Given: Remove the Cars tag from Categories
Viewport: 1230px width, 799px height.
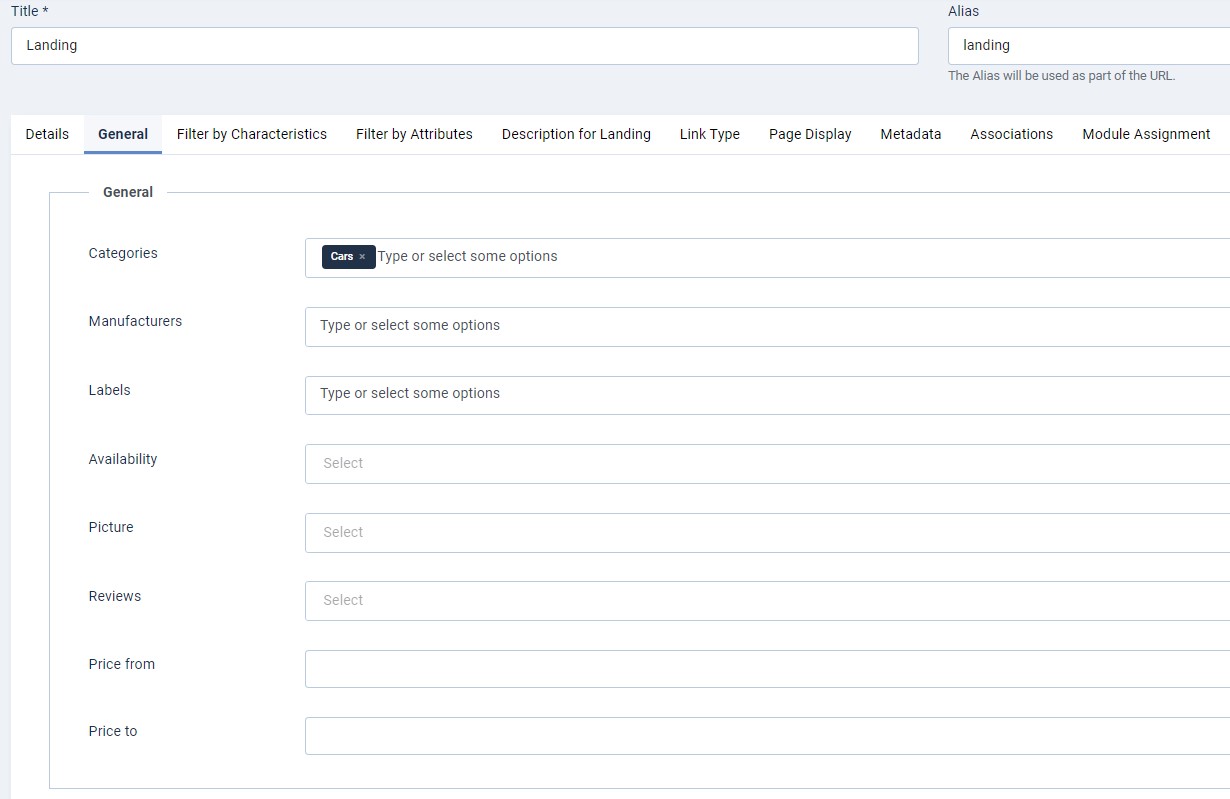Looking at the screenshot, I should (362, 257).
